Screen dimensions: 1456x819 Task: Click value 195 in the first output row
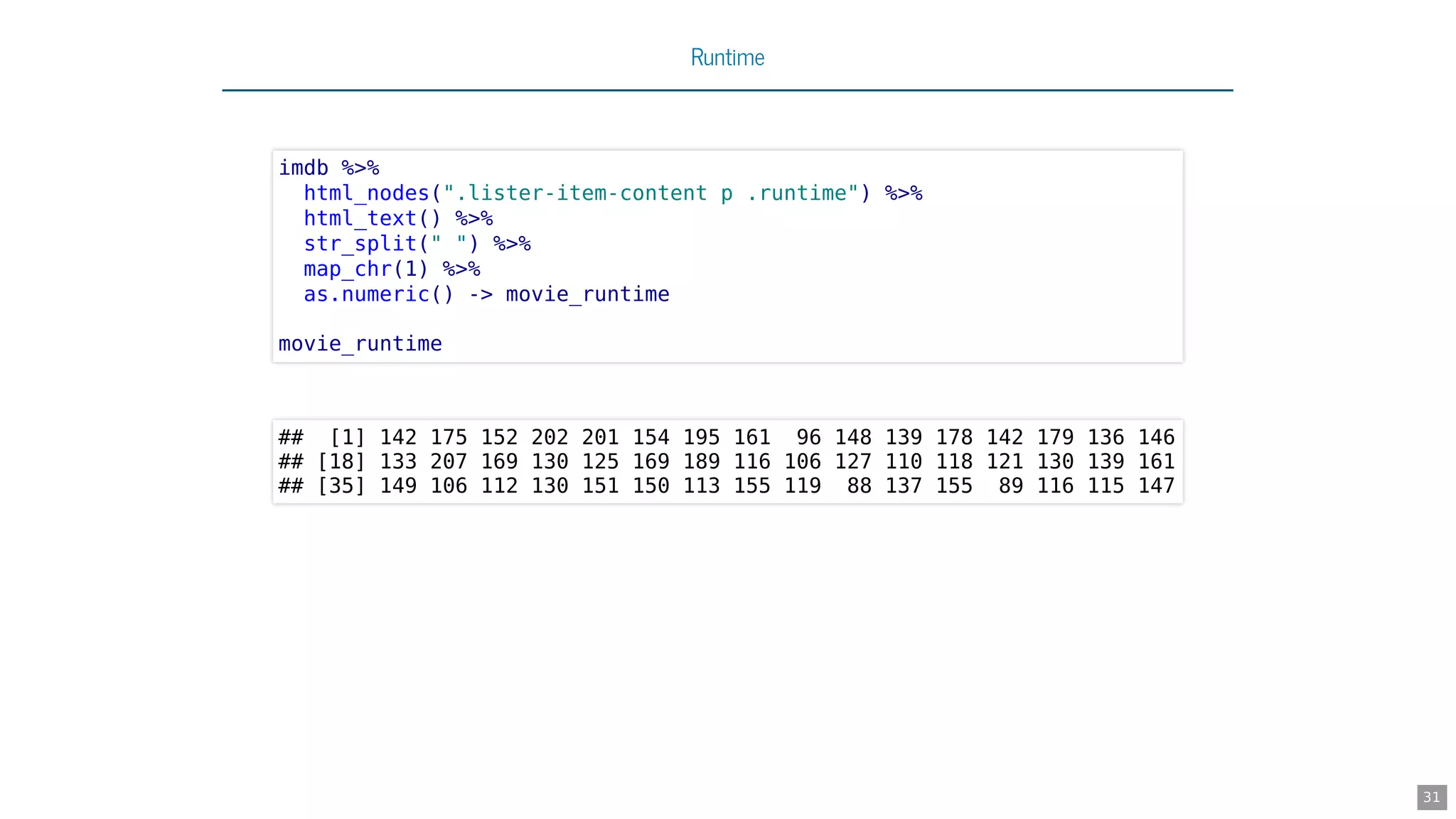click(701, 437)
